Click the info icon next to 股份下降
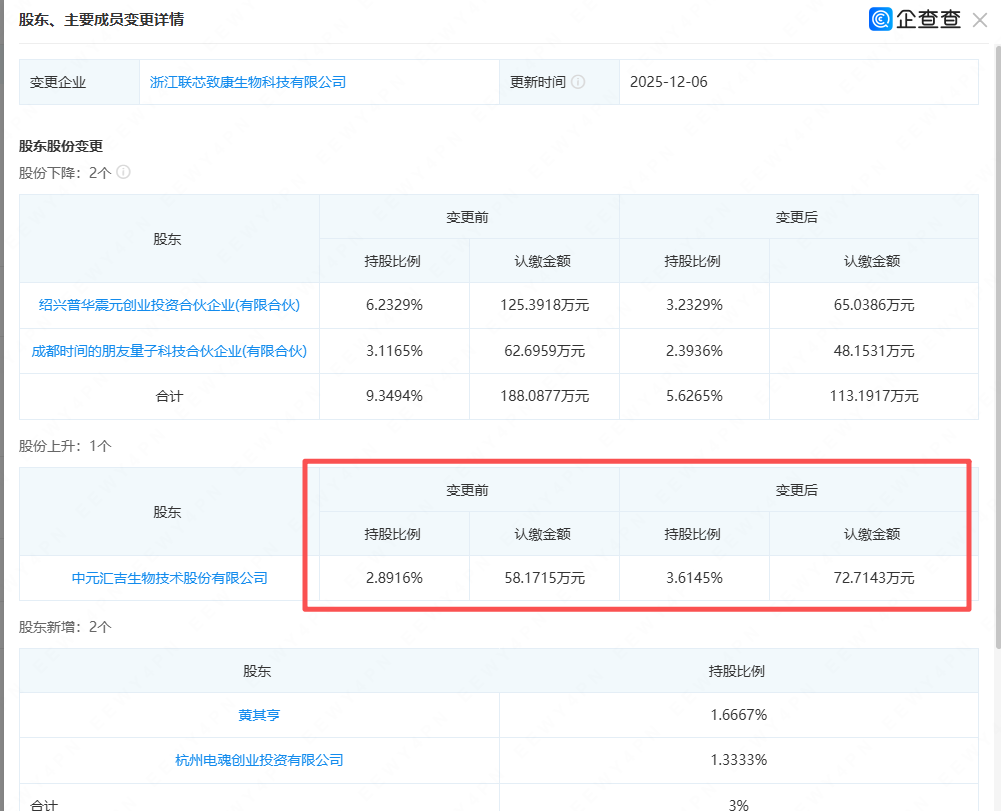 pos(124,172)
